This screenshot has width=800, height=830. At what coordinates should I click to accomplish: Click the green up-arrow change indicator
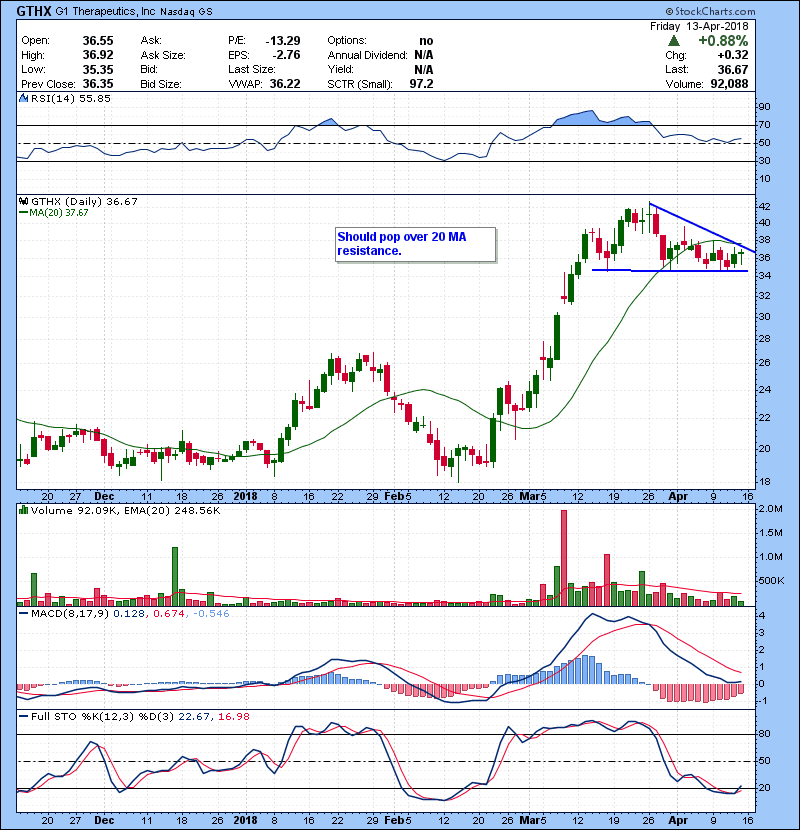[x=673, y=40]
